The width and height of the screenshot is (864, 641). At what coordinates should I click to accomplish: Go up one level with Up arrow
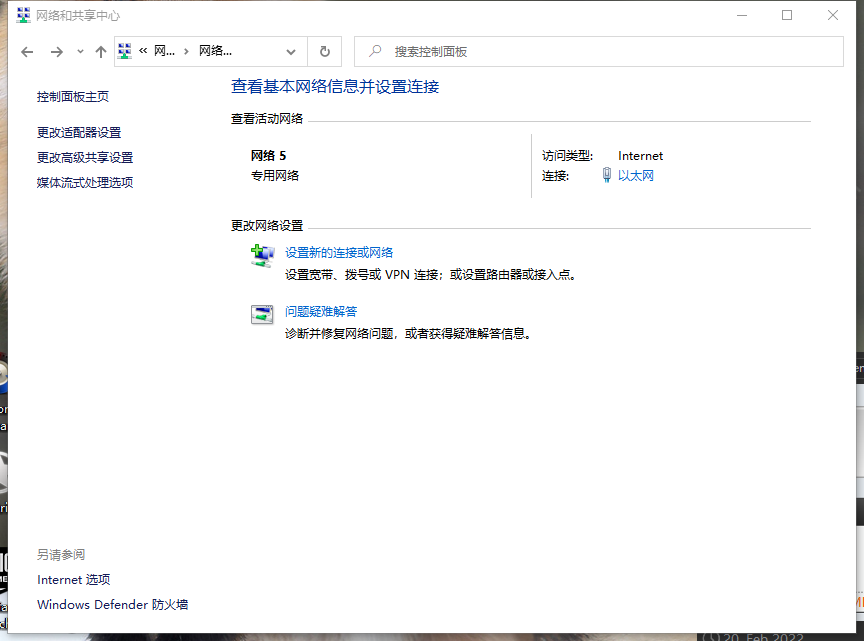coord(100,52)
